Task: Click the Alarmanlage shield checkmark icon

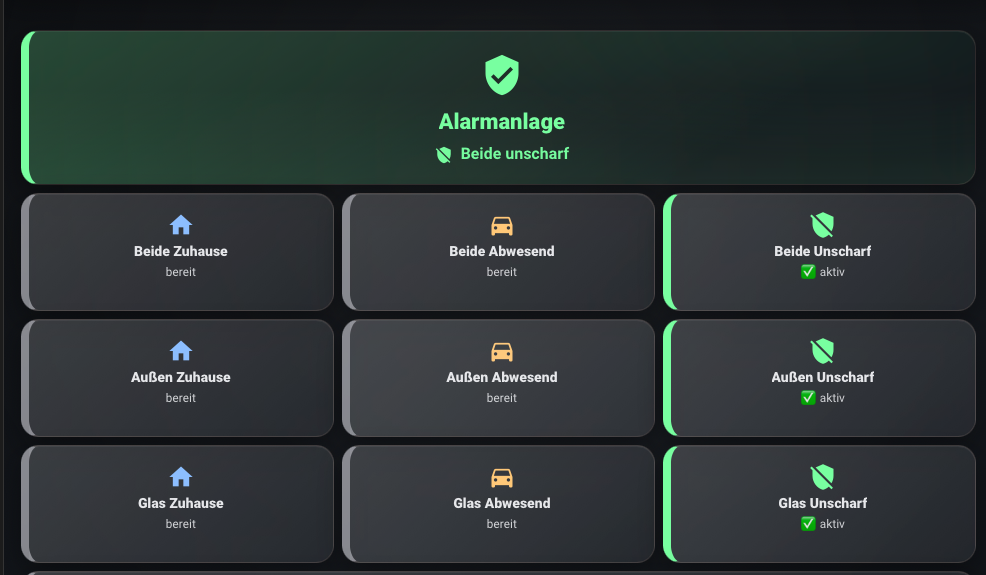Action: coord(502,75)
